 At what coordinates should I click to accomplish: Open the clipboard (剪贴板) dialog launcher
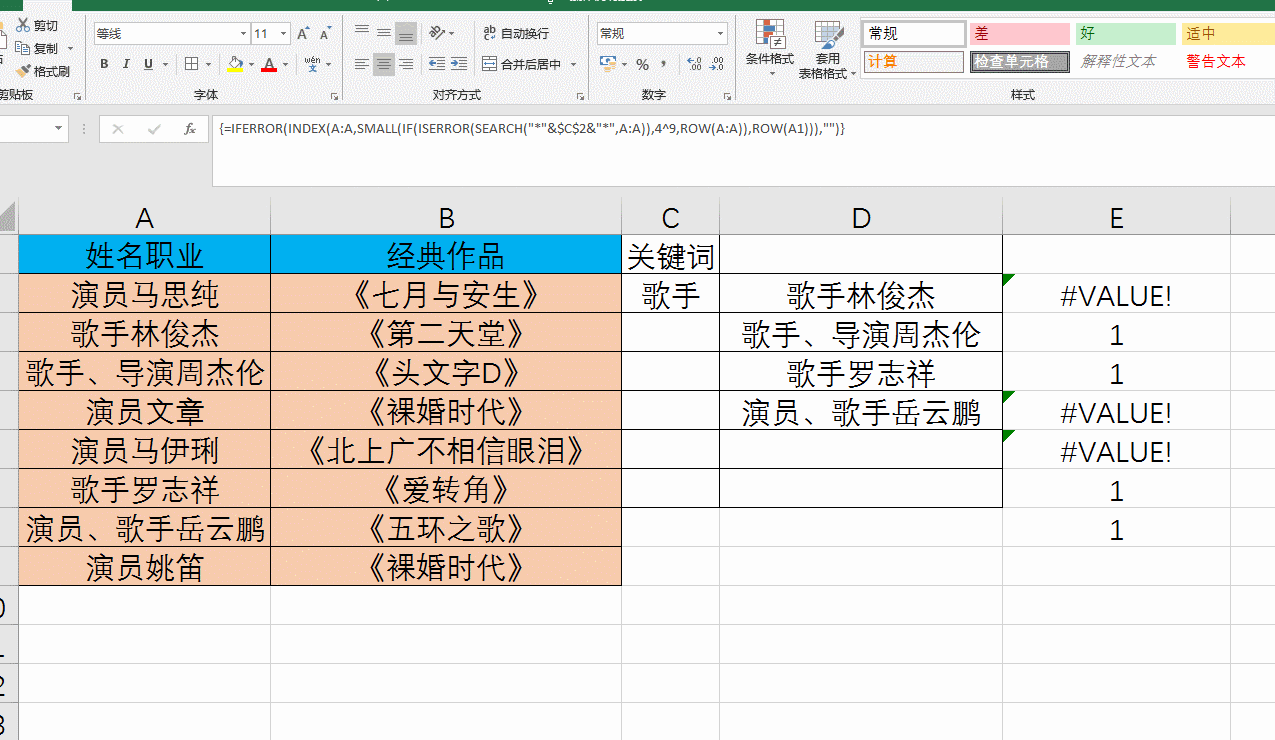click(77, 96)
